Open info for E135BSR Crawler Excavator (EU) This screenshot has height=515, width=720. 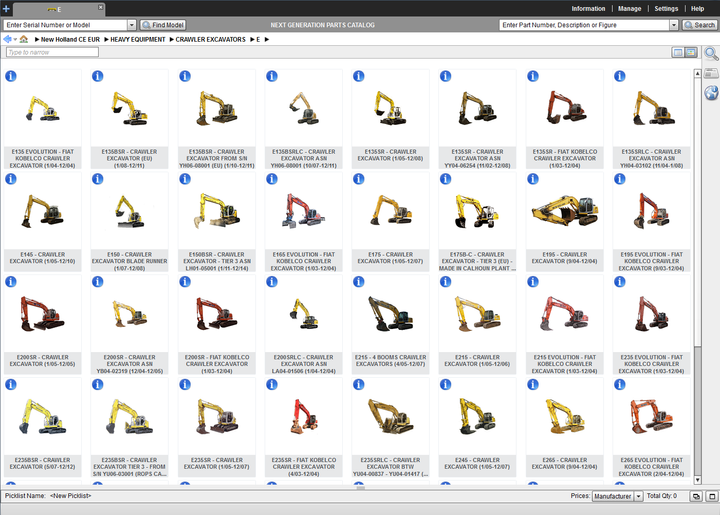pyautogui.click(x=97, y=76)
